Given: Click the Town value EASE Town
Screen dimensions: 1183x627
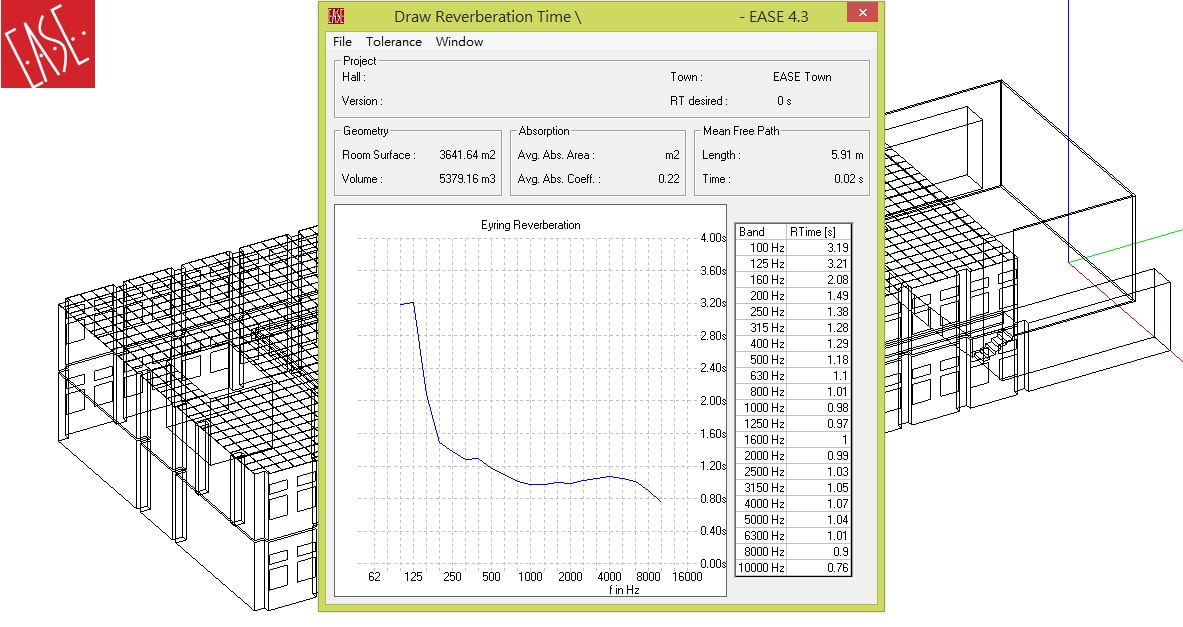Looking at the screenshot, I should 802,77.
